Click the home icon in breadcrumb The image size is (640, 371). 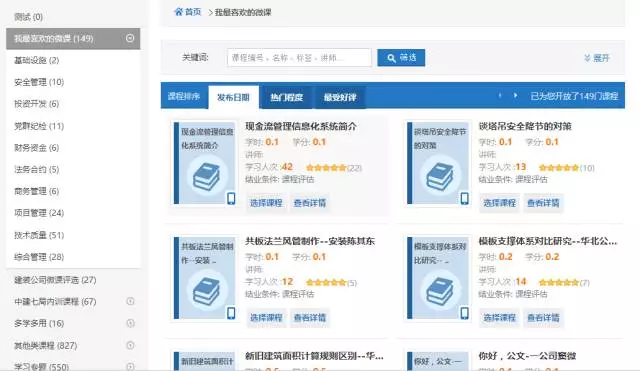click(x=178, y=12)
